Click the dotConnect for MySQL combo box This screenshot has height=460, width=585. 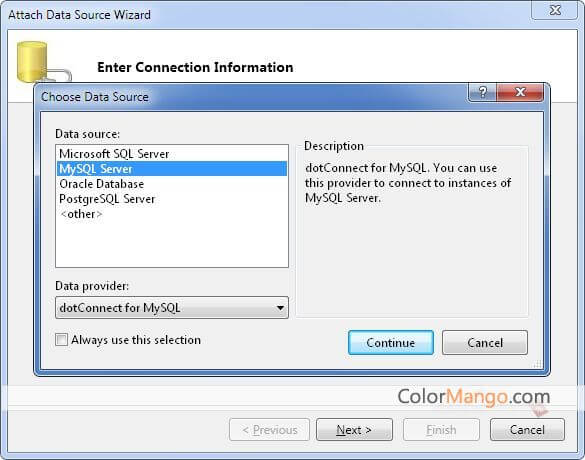pyautogui.click(x=172, y=308)
